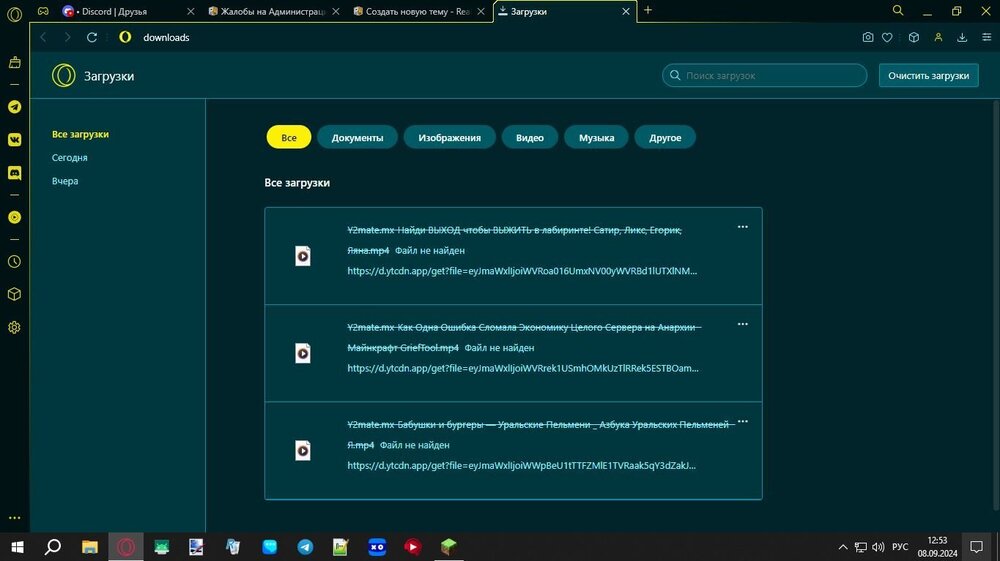Image resolution: width=1000 pixels, height=561 pixels.
Task: Select the Все filter chip
Action: [x=289, y=137]
